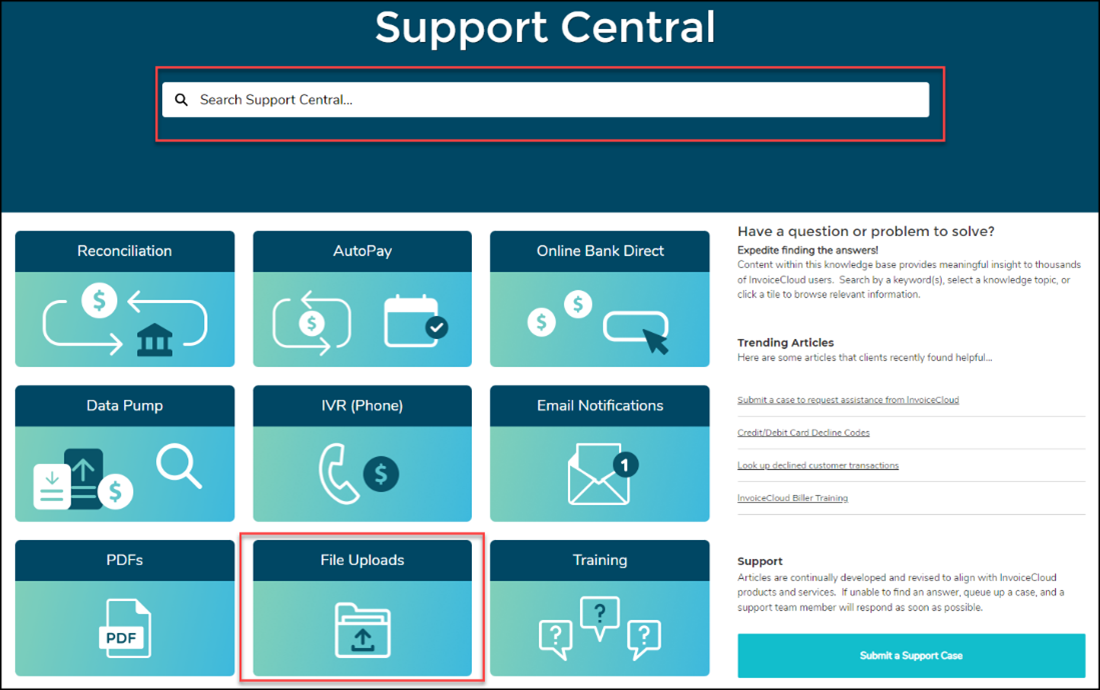Click the search magnifier icon
Viewport: 1100px width, 690px height.
181,100
